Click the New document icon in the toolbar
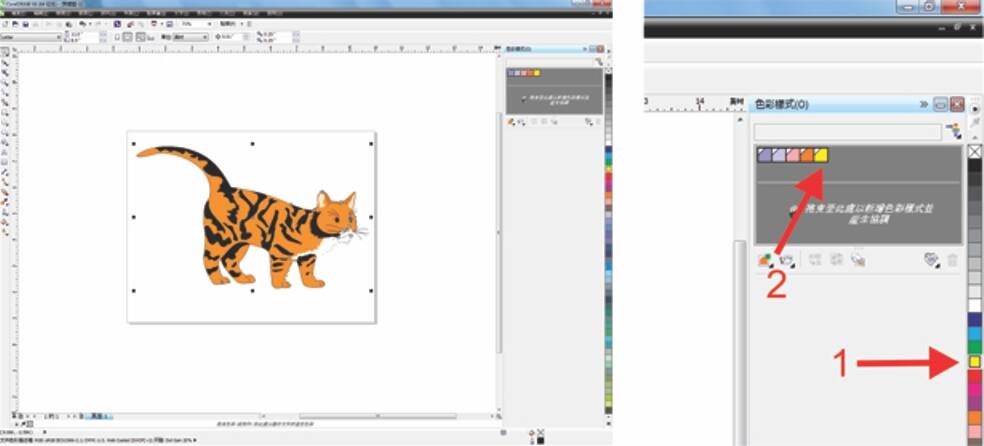The height and width of the screenshot is (446, 984). (7, 23)
